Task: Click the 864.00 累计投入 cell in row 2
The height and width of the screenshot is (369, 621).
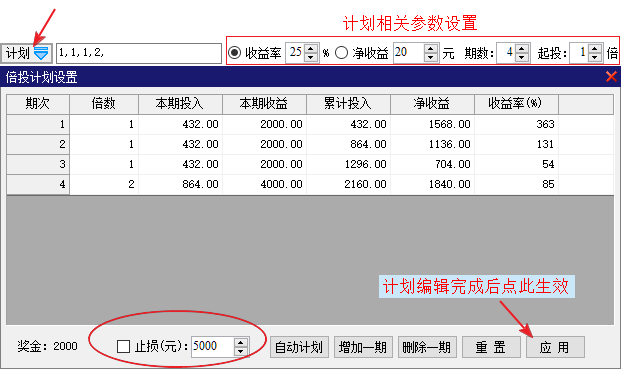Action: point(348,144)
